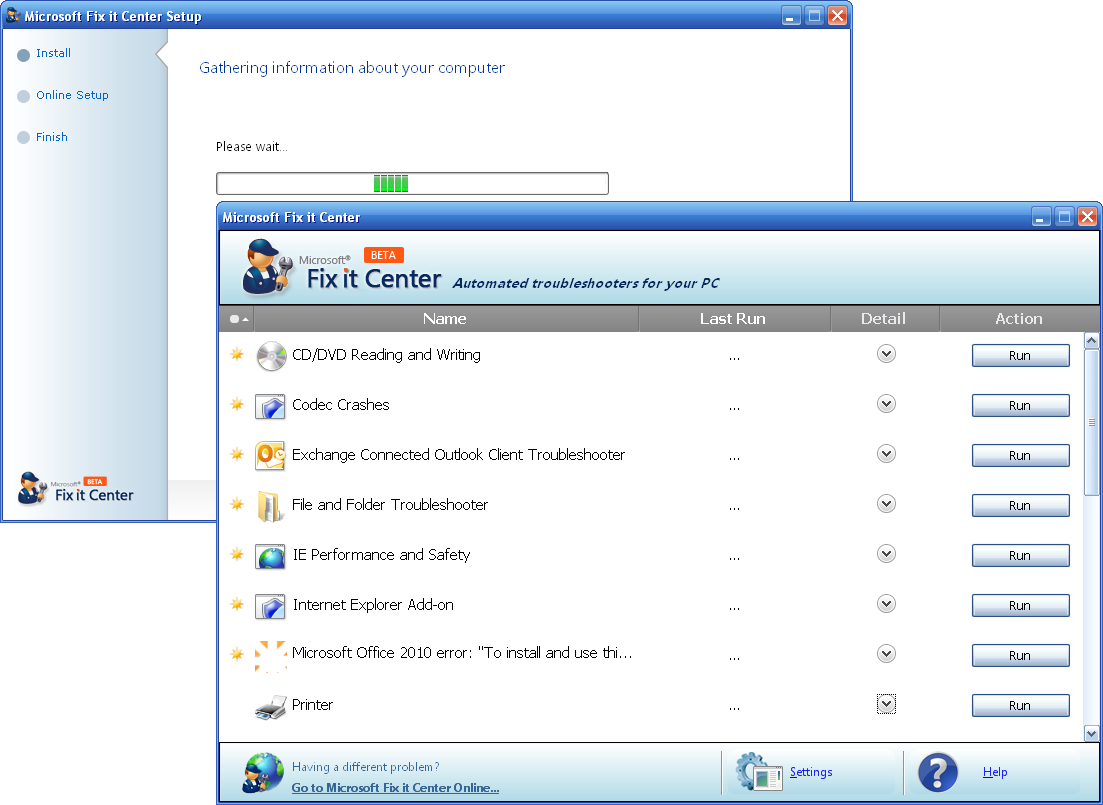Click the star marker beside IE Performance and Safety
This screenshot has height=805, width=1103.
(237, 554)
